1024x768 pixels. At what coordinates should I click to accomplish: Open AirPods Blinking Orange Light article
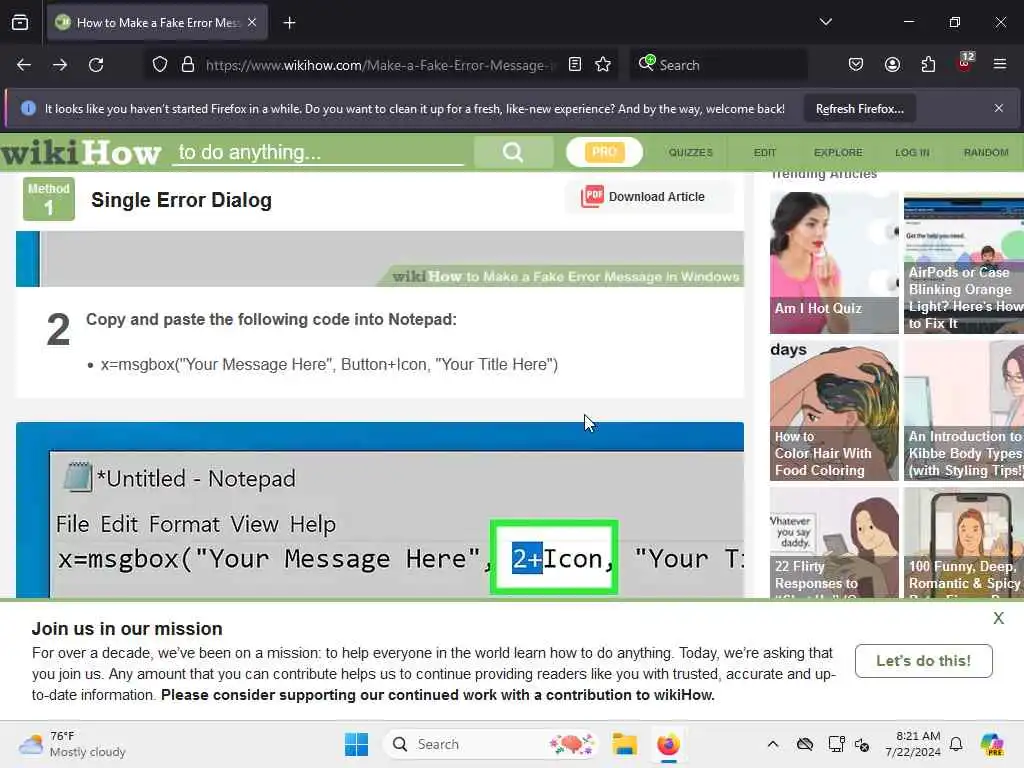point(964,263)
